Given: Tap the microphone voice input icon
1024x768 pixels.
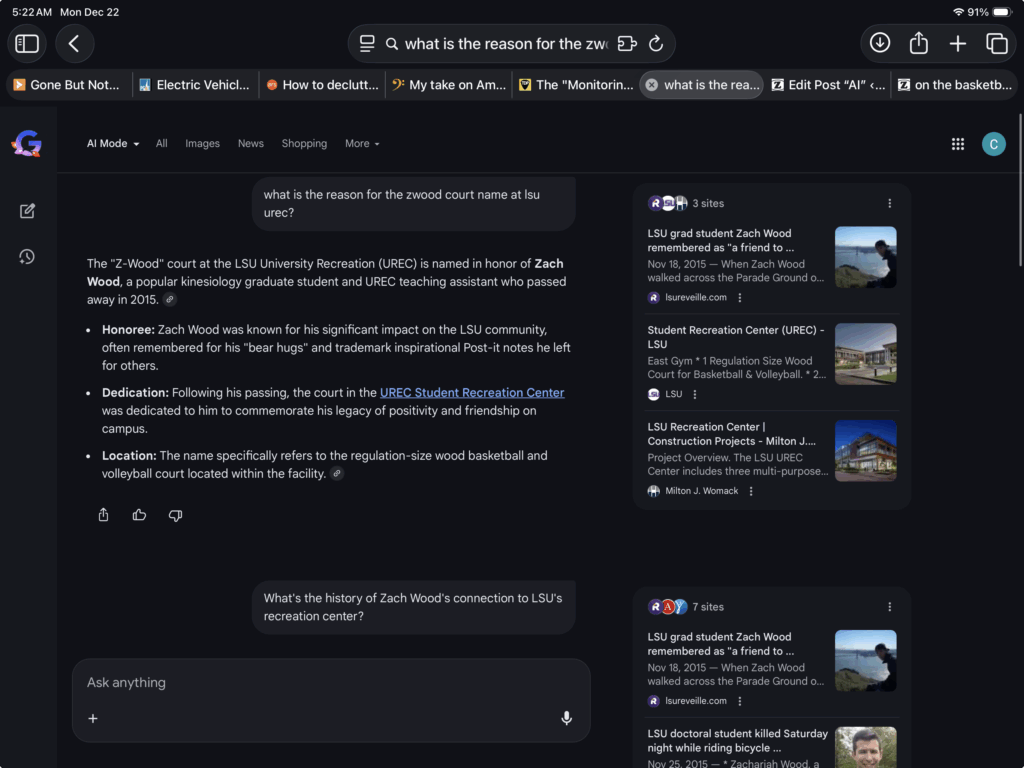Looking at the screenshot, I should pos(566,718).
